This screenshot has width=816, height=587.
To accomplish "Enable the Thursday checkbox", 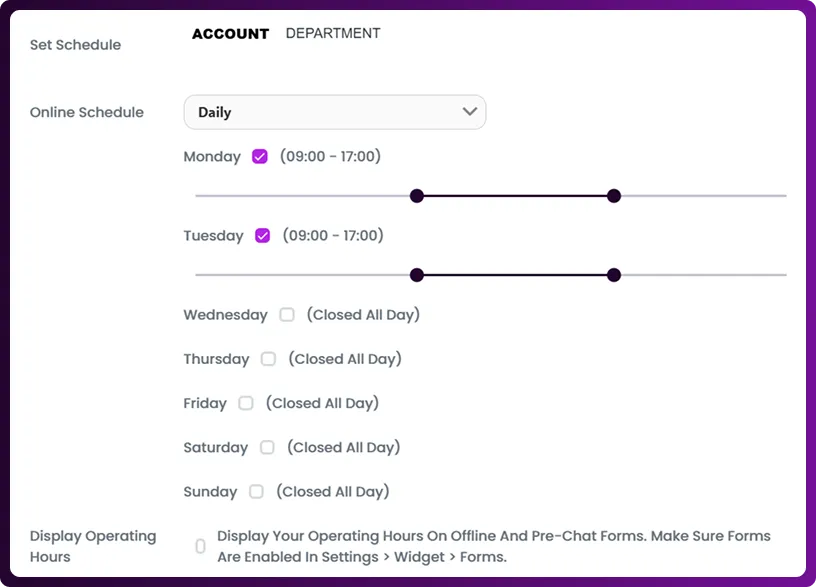I will click(268, 359).
